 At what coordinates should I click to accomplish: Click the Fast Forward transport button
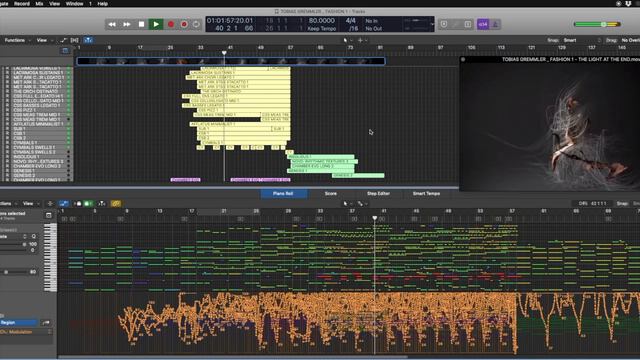[x=127, y=24]
